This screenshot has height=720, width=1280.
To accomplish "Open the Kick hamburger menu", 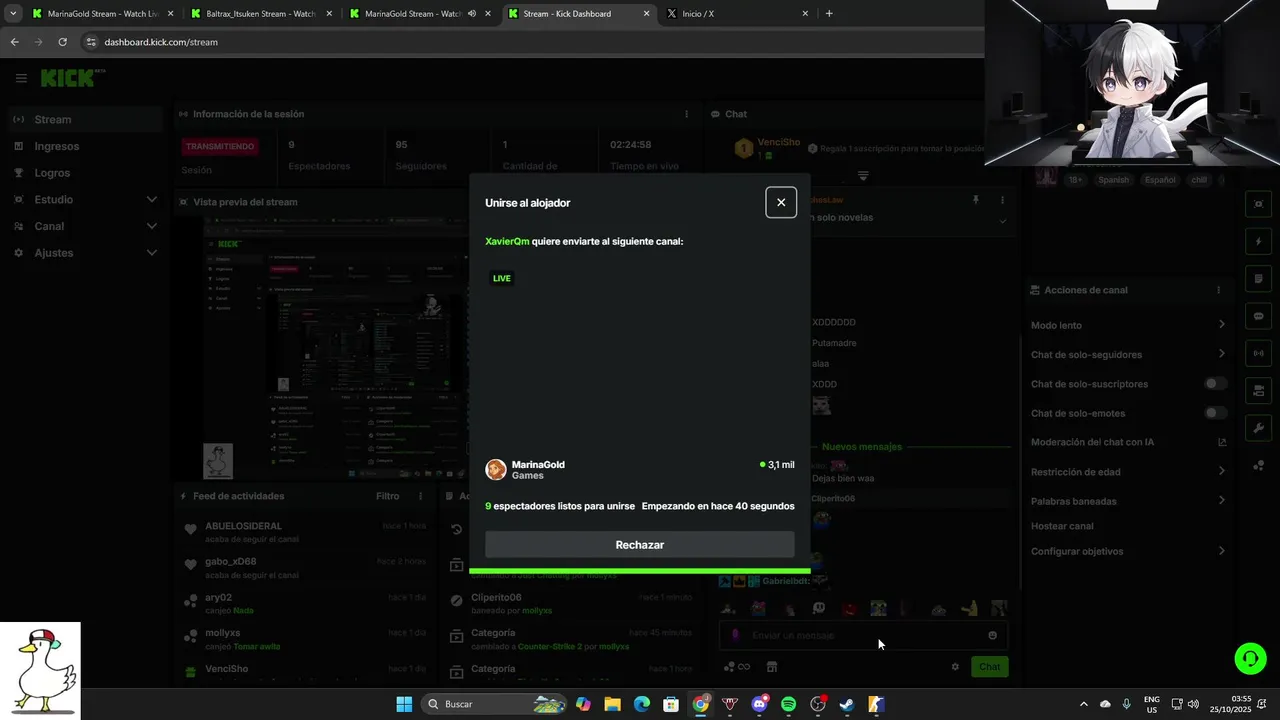I will [x=21, y=78].
